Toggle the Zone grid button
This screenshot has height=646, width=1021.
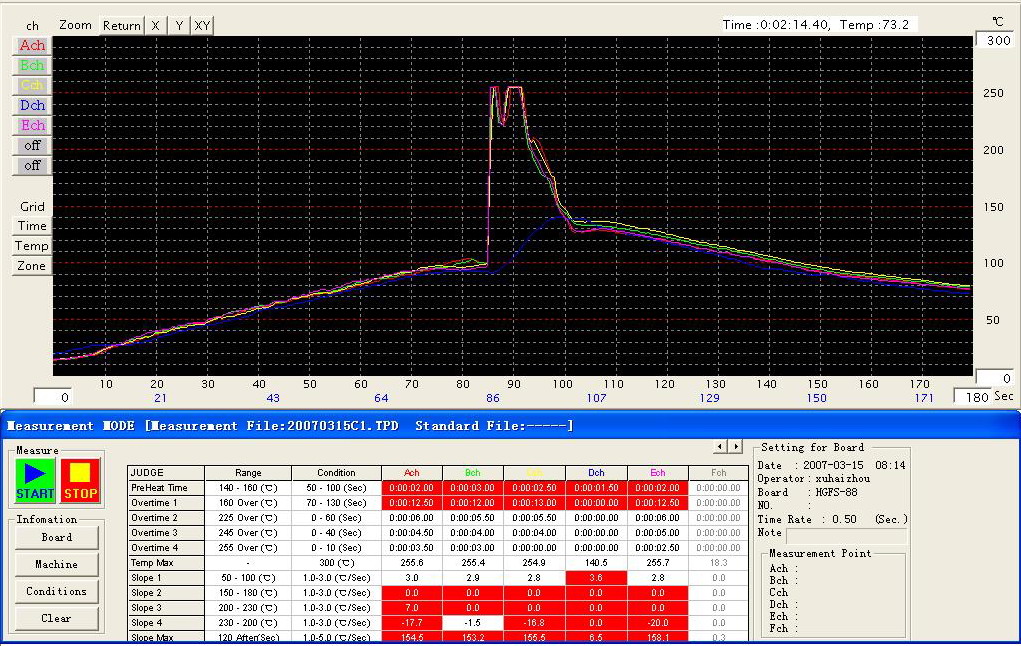(x=32, y=266)
